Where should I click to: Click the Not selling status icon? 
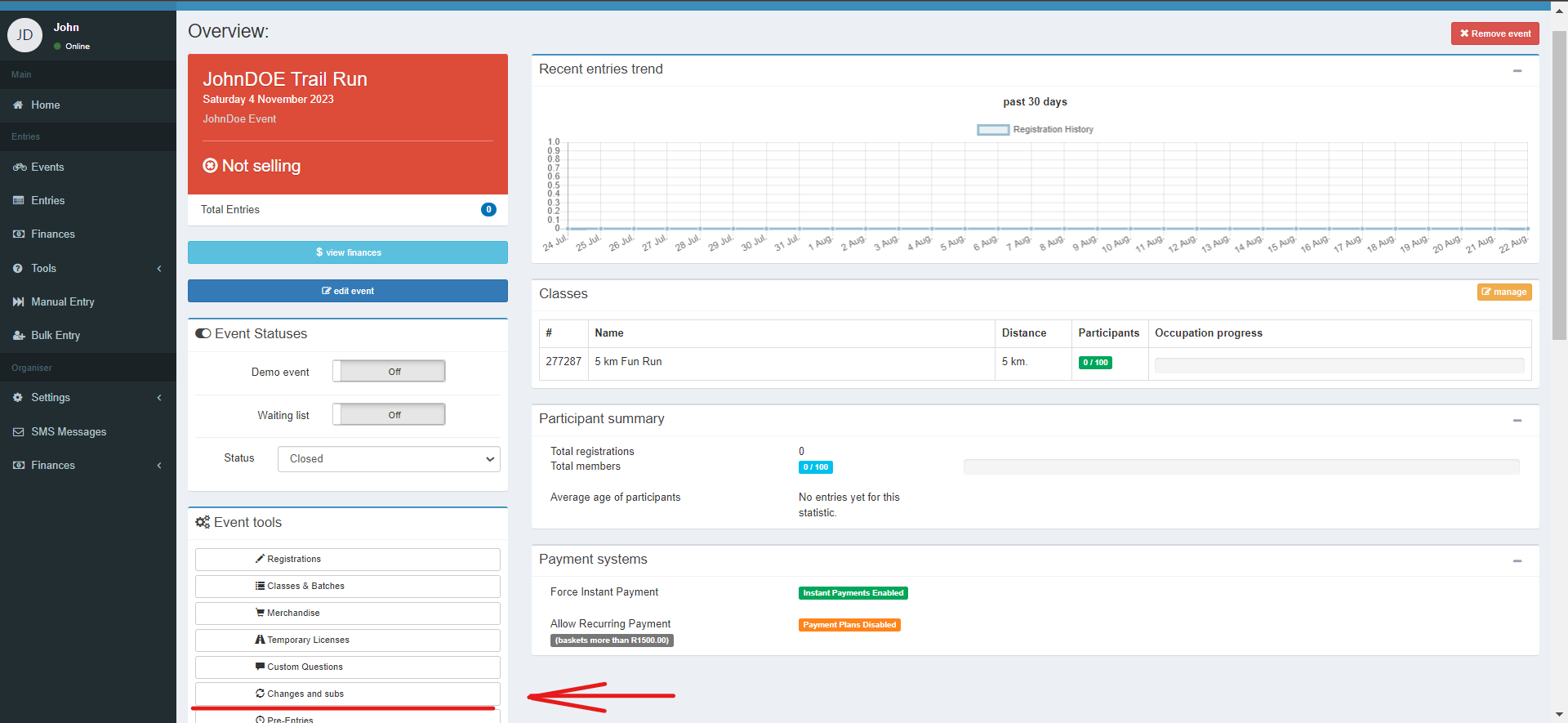(x=210, y=165)
